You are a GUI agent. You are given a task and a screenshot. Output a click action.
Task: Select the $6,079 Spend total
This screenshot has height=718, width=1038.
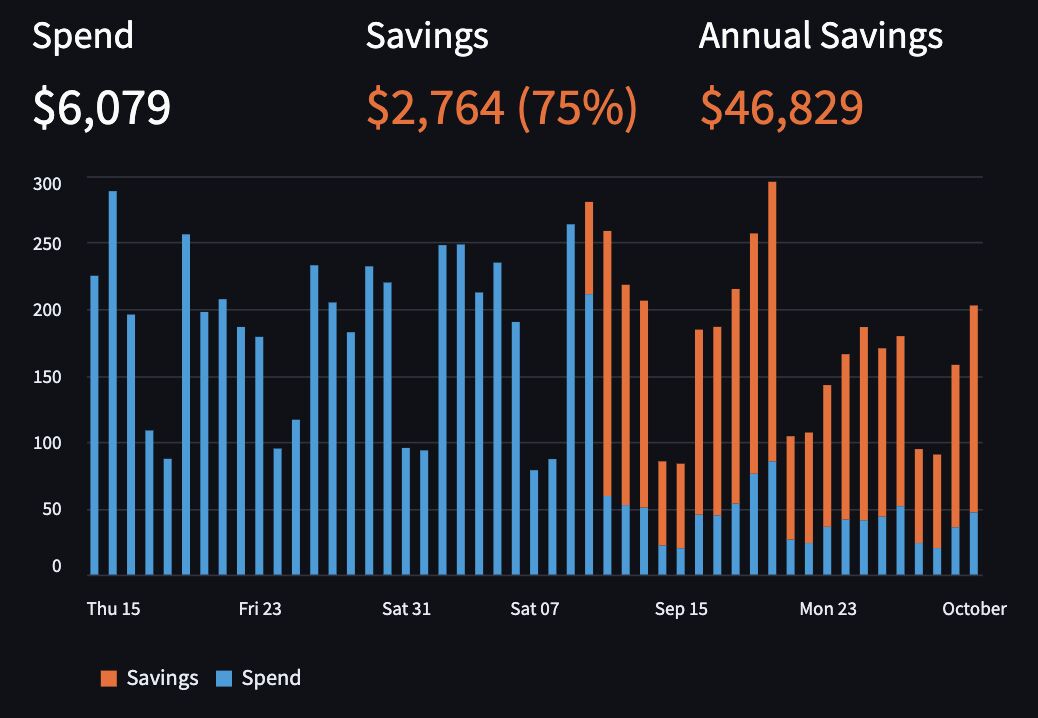pos(102,107)
